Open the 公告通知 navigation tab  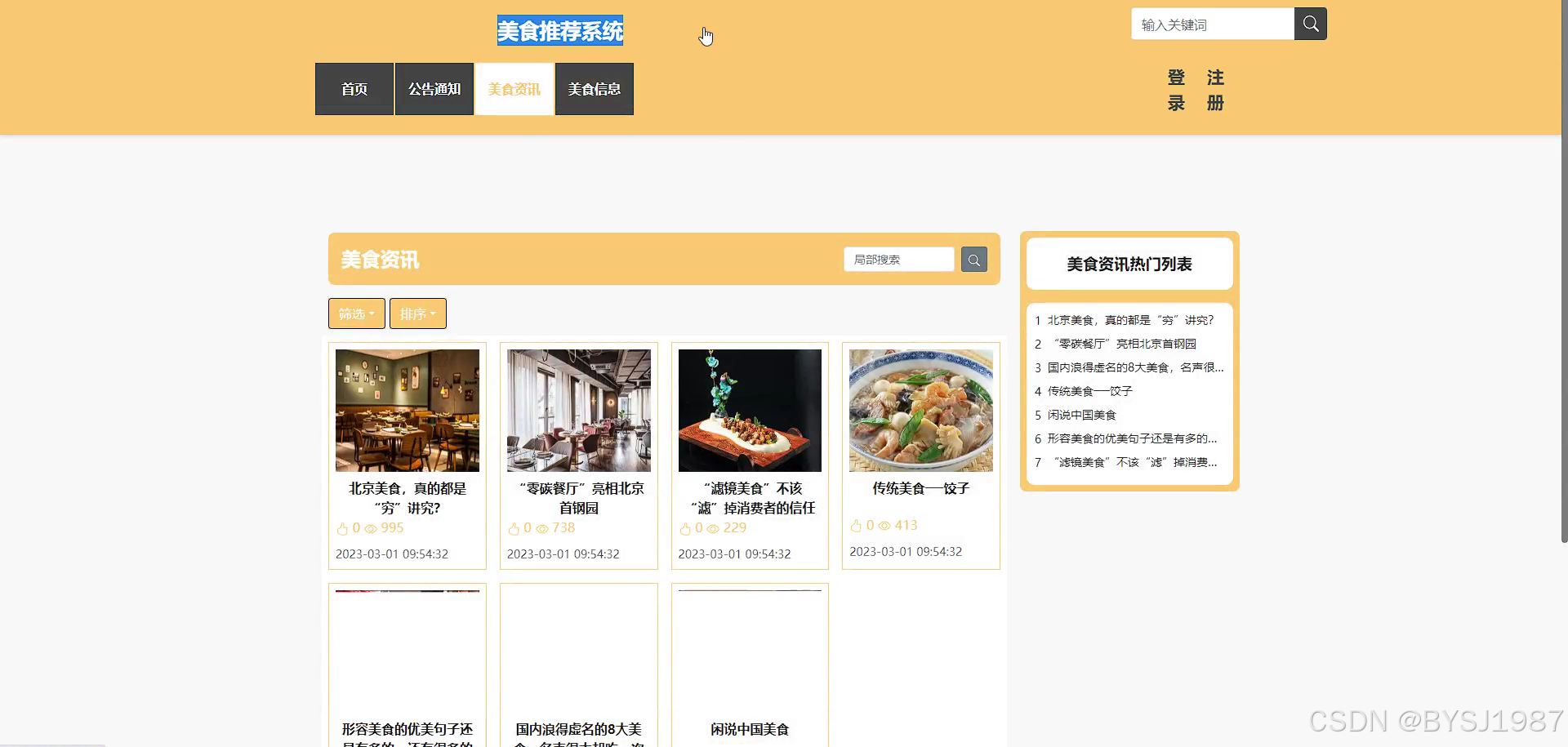click(x=434, y=89)
